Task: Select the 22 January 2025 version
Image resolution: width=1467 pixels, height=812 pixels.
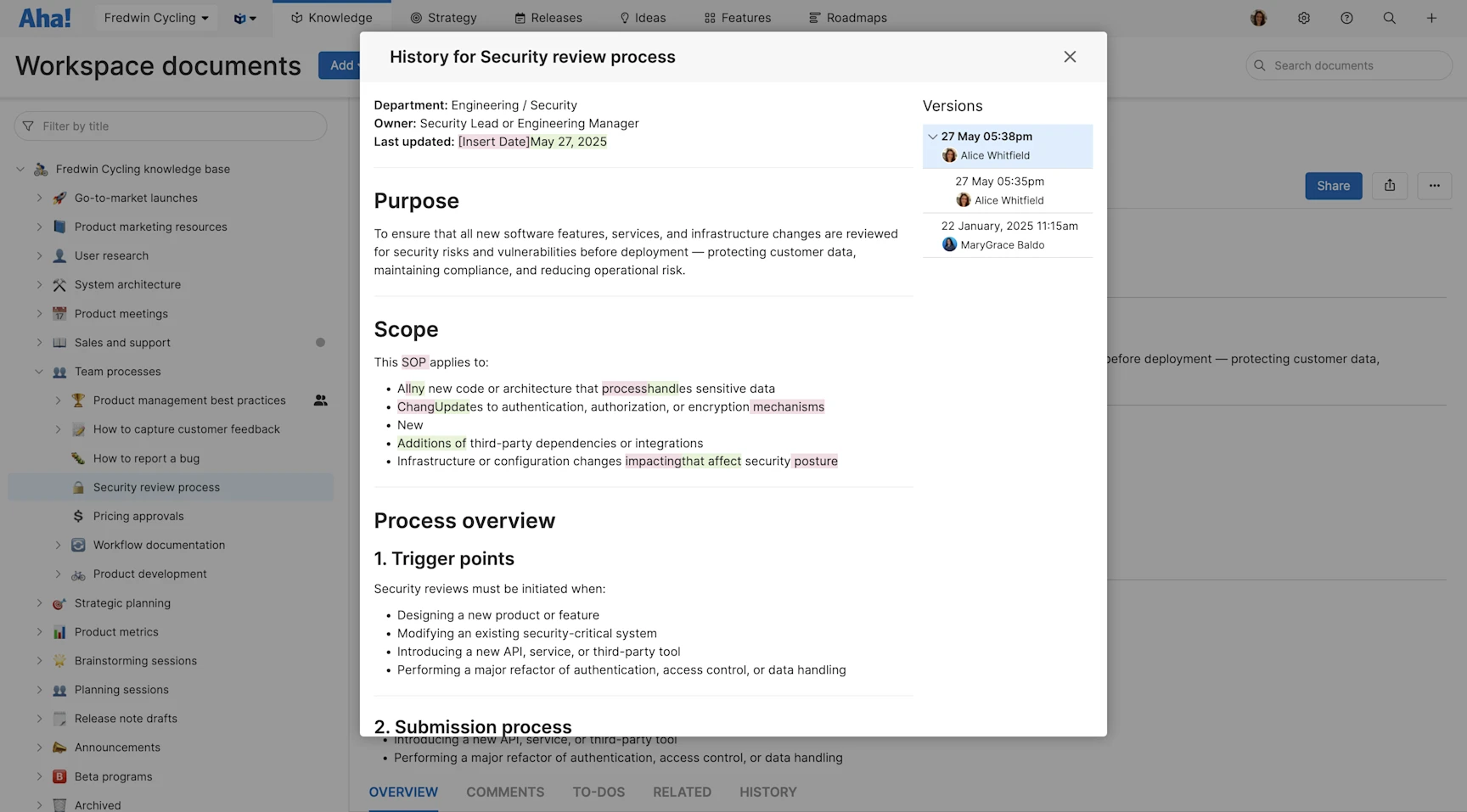Action: click(x=1009, y=226)
